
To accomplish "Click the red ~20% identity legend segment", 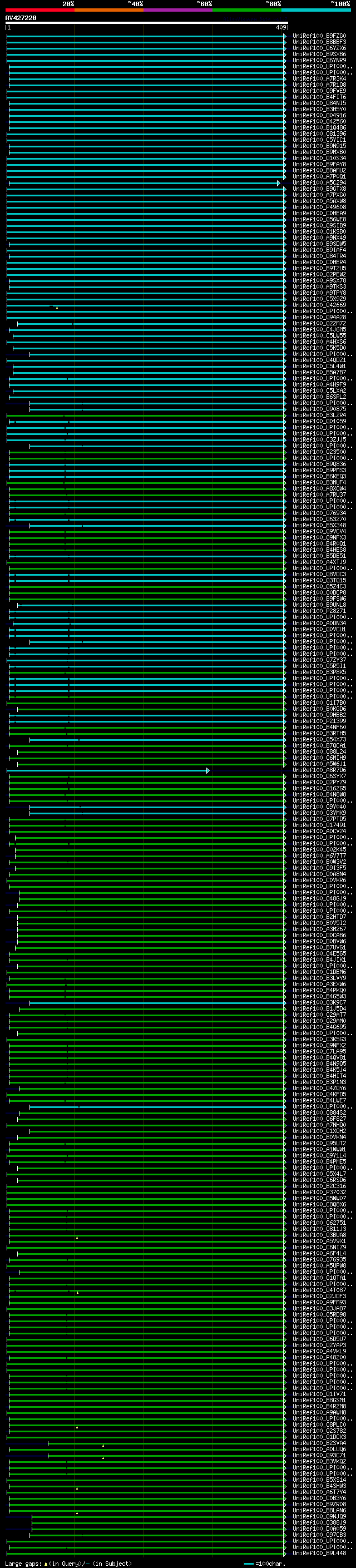I will coord(39,10).
